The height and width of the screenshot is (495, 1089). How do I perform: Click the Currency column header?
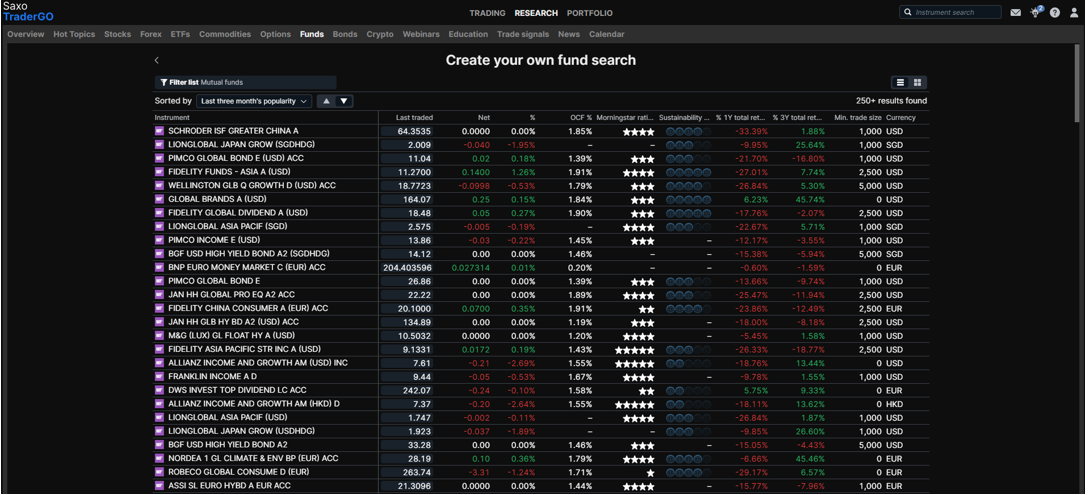(x=901, y=117)
